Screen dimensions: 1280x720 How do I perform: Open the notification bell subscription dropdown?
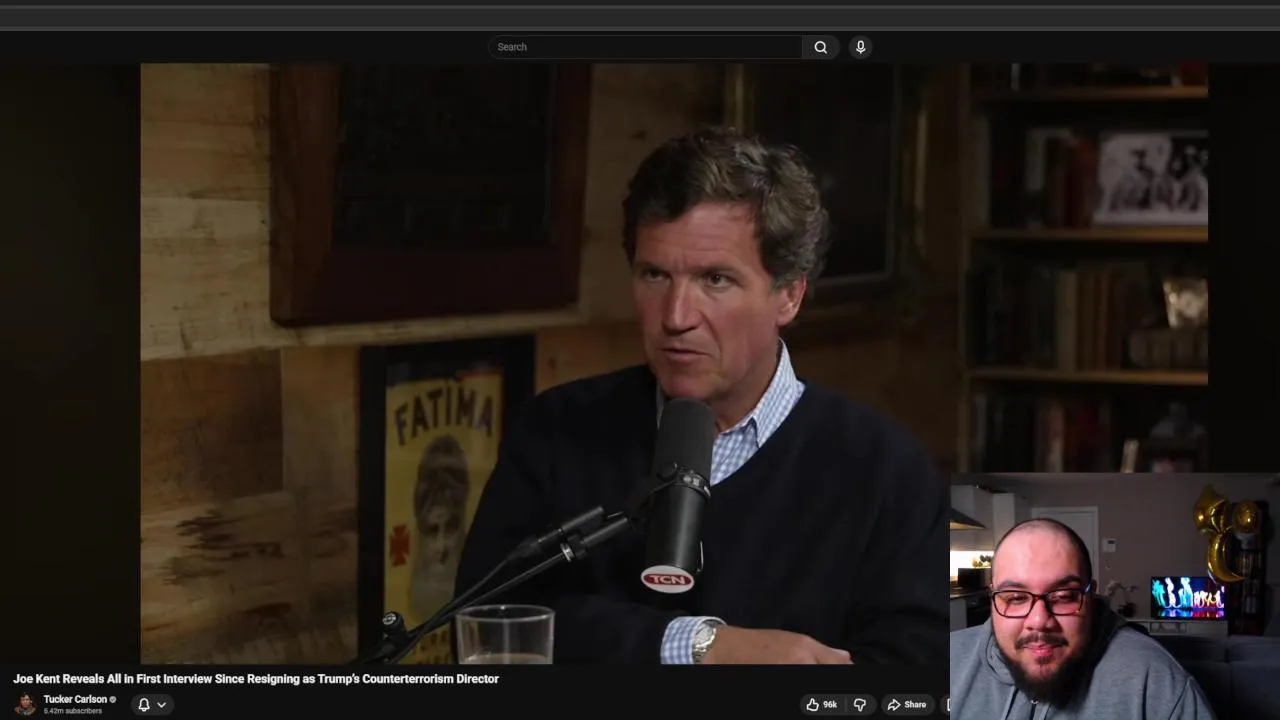[152, 705]
